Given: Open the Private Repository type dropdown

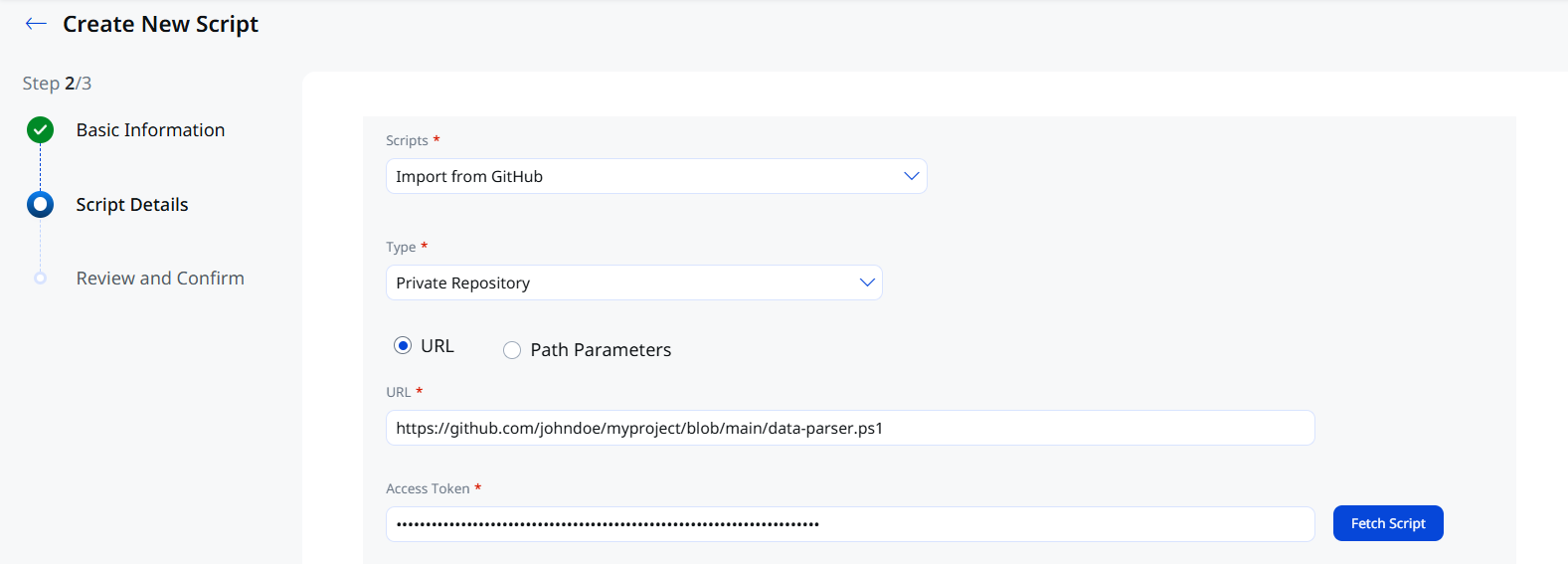Looking at the screenshot, I should [x=634, y=282].
